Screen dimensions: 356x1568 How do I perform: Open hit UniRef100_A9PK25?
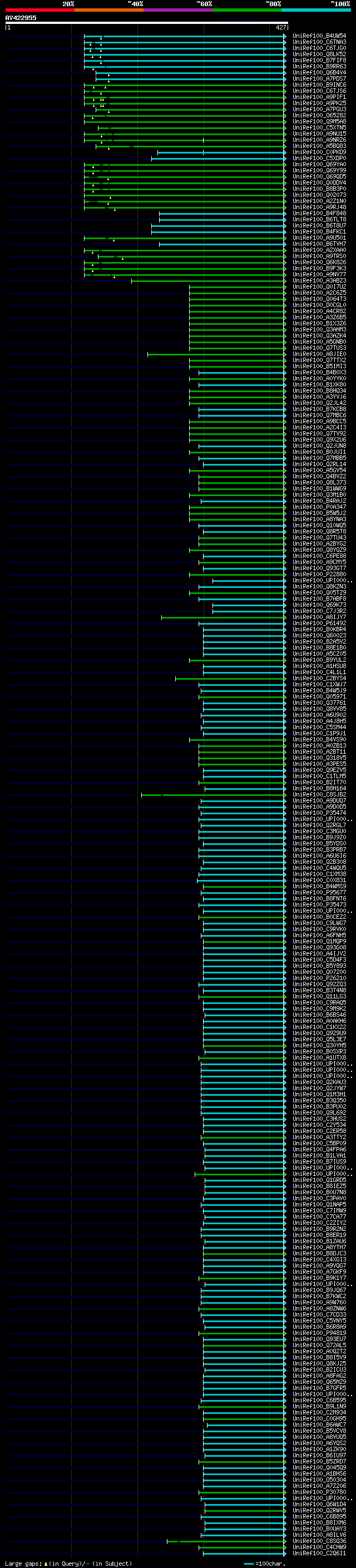[x=319, y=103]
